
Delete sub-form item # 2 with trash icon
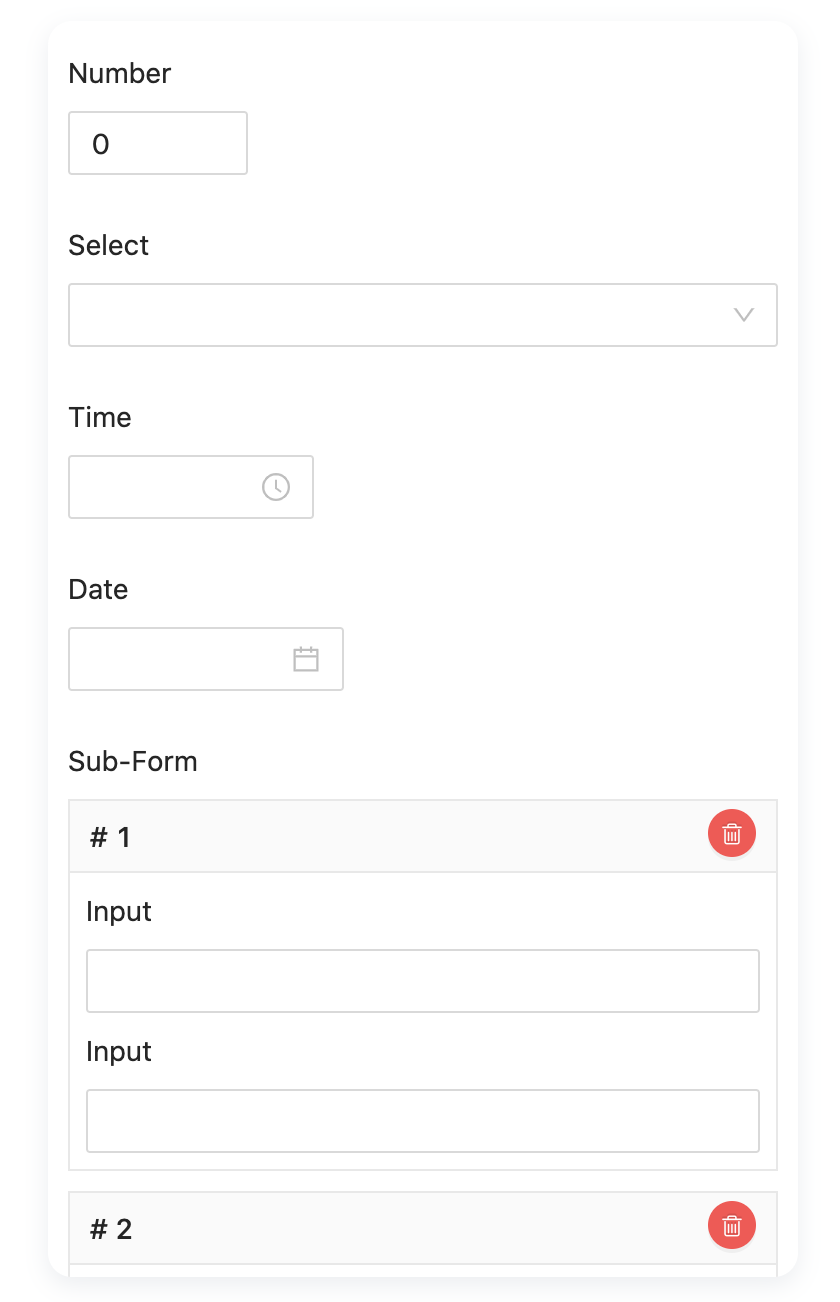(732, 1225)
